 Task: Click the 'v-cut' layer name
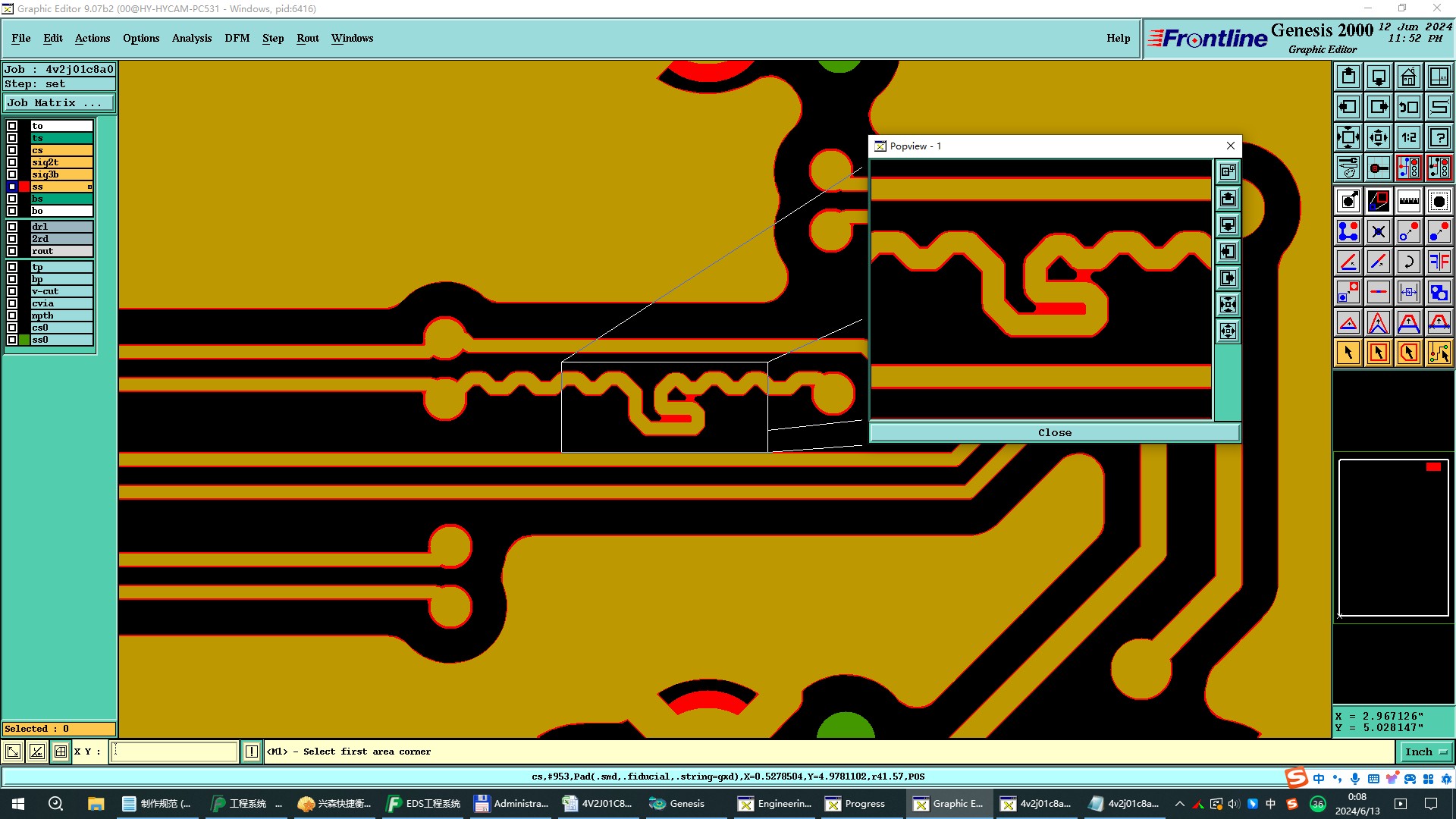(61, 291)
